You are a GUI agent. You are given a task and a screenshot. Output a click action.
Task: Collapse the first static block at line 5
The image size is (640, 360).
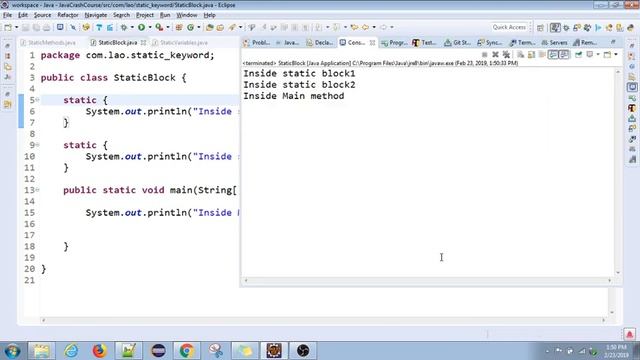(x=37, y=100)
